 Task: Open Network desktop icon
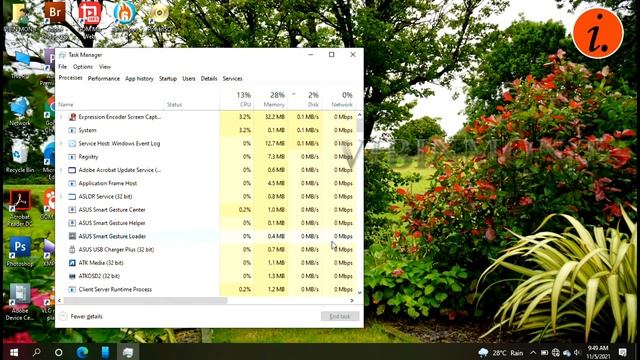pos(19,111)
